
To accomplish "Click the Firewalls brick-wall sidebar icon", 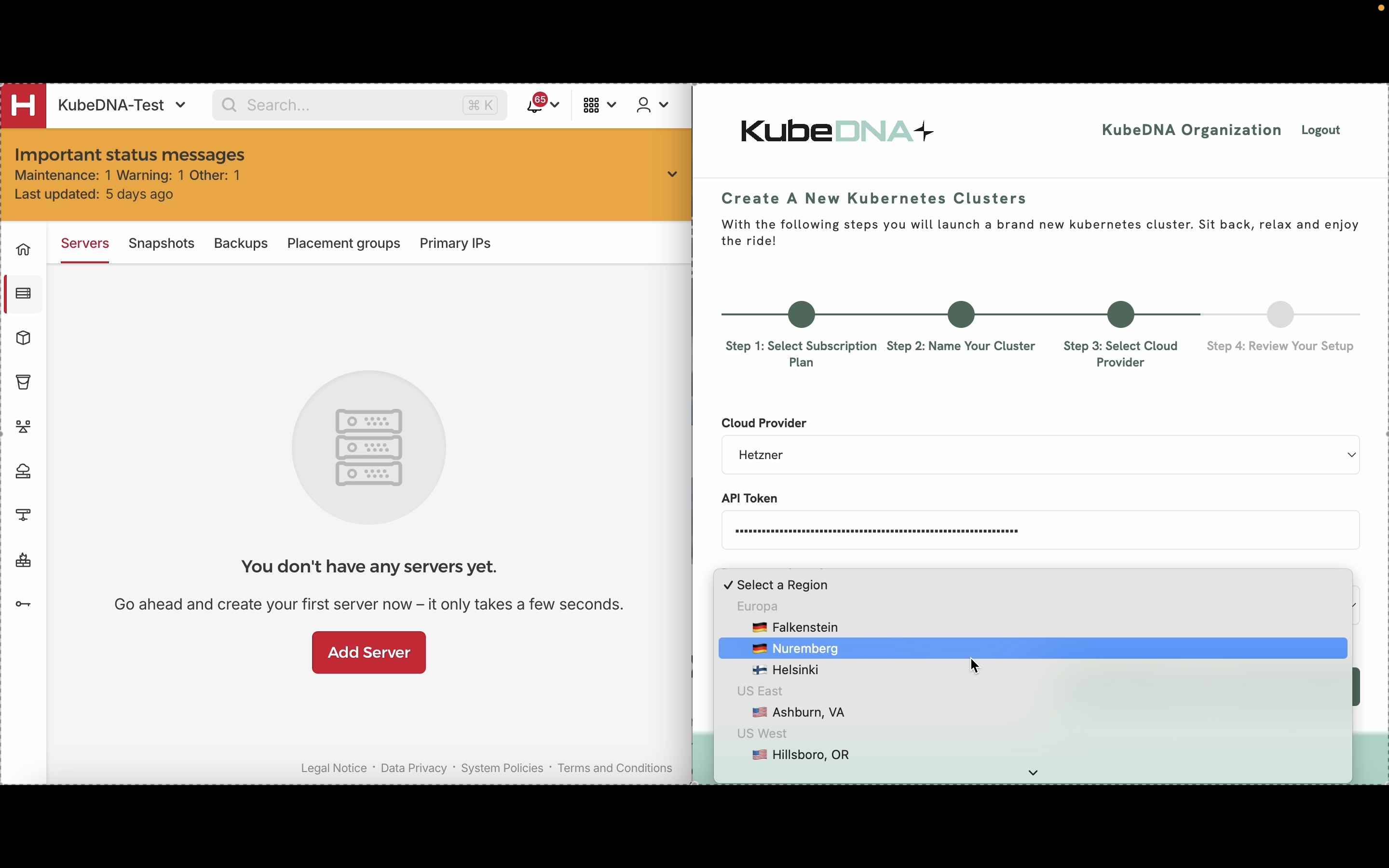I will (24, 560).
